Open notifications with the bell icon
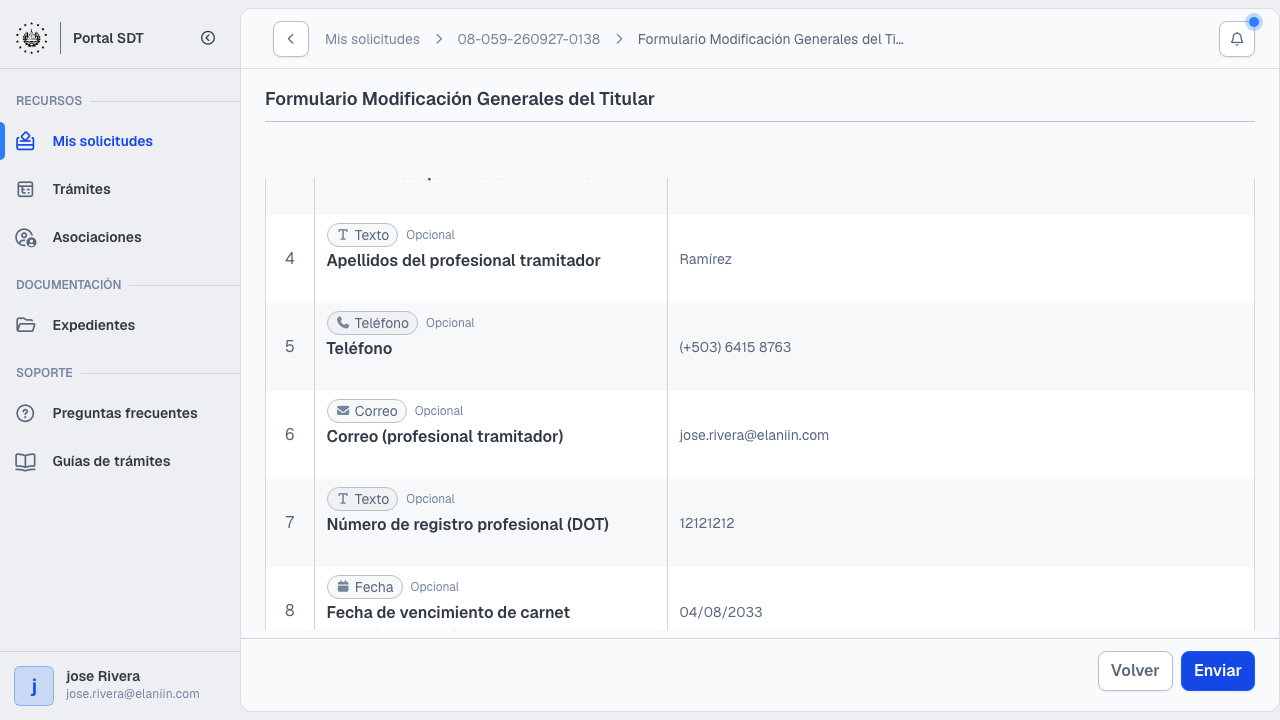Viewport: 1280px width, 720px height. (1237, 39)
